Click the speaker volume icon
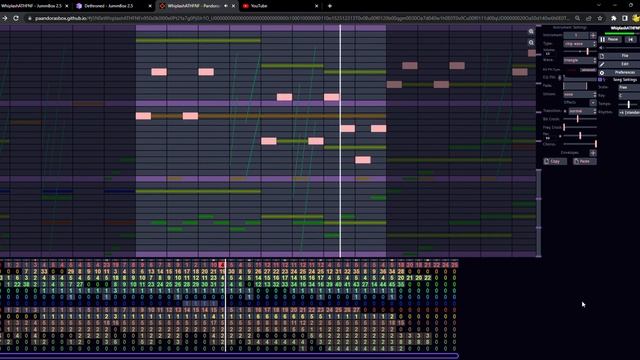This screenshot has height=360, width=640. click(x=601, y=48)
